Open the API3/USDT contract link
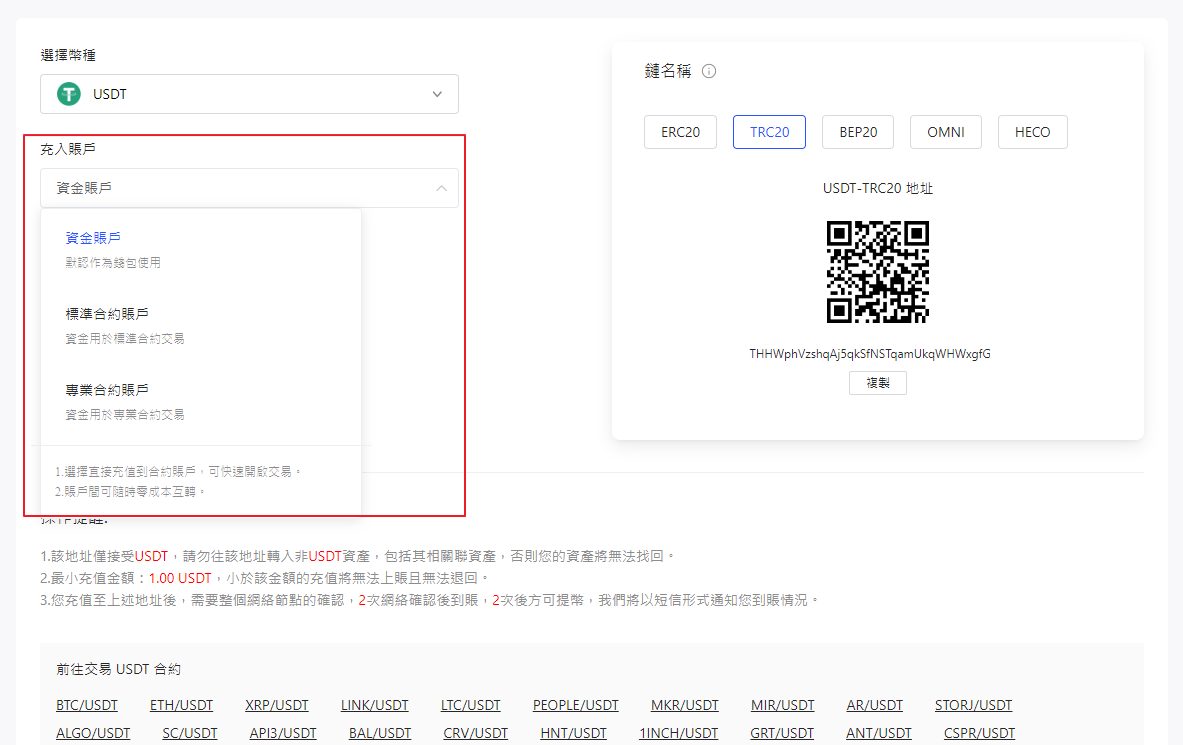The image size is (1183, 745). [x=283, y=733]
